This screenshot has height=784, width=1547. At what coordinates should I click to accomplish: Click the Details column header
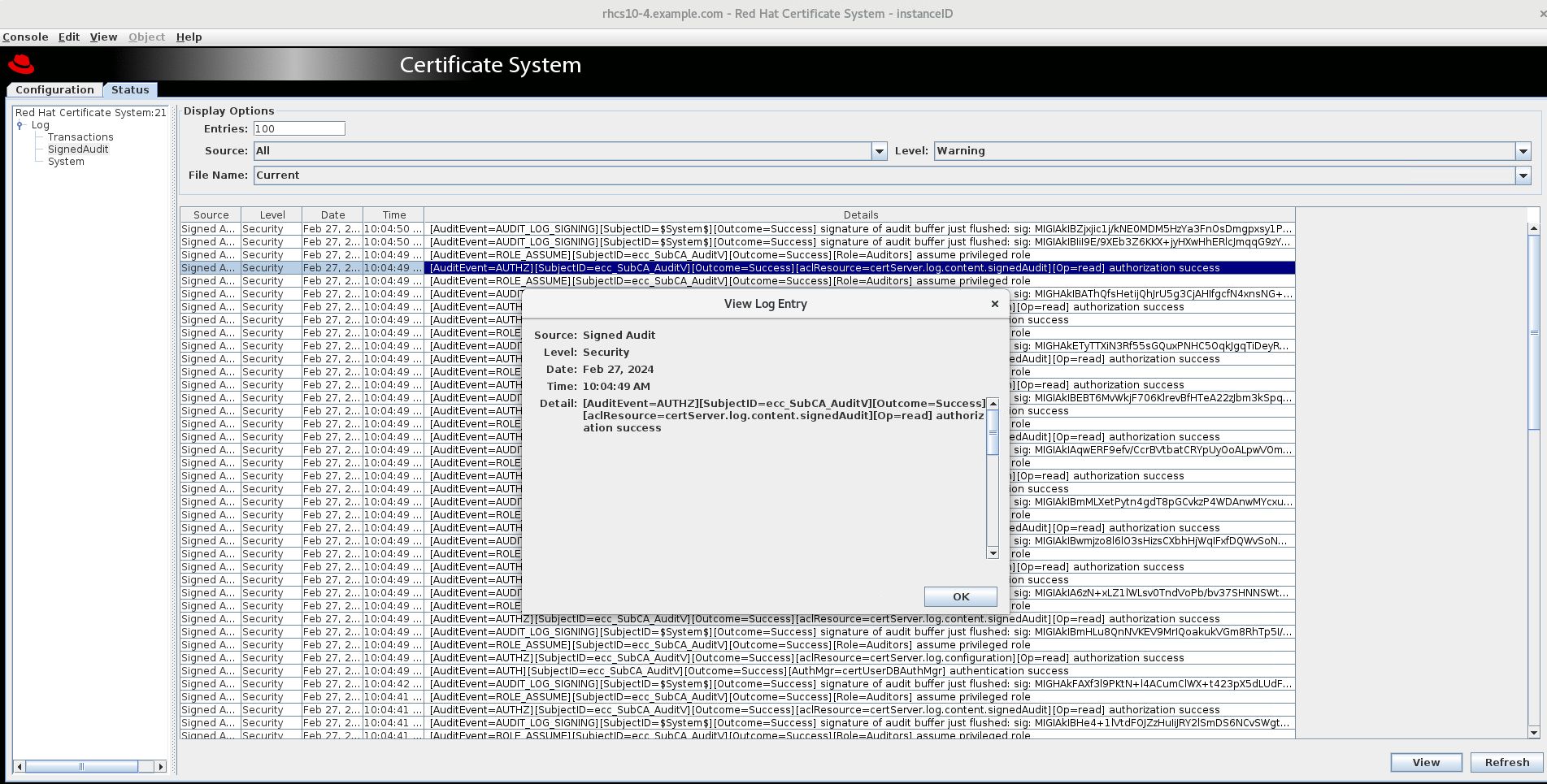860,215
